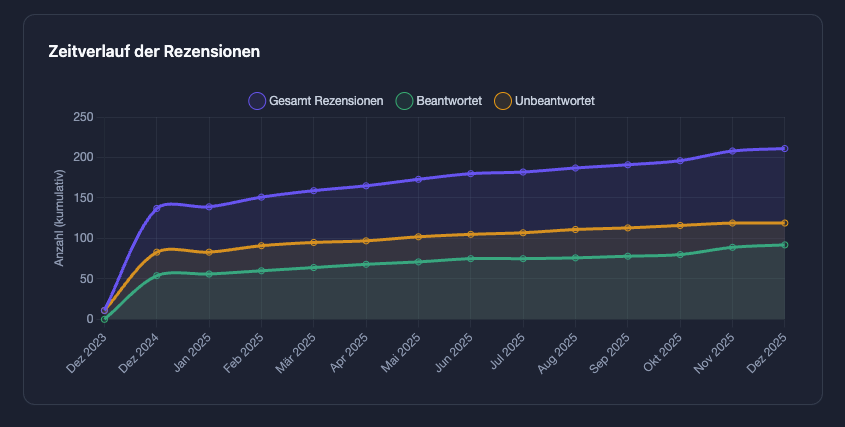The image size is (845, 427).
Task: Click the Zeitverlauf der Rezensionen chart title
Action: [154, 51]
